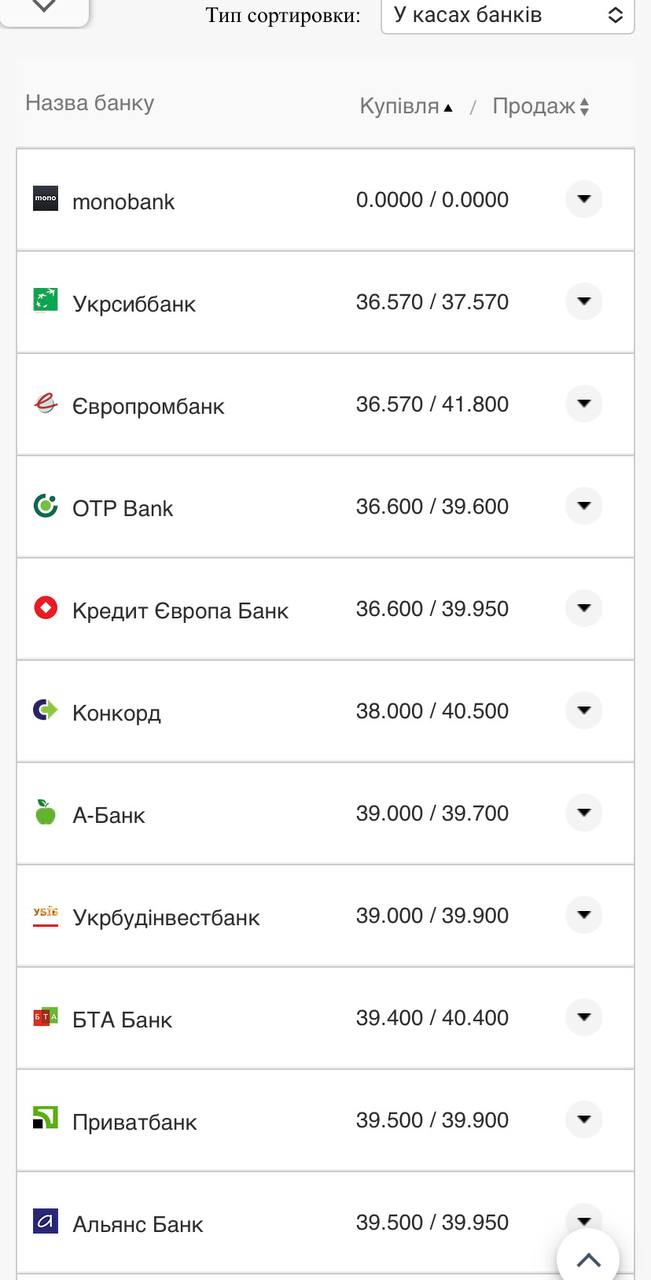Open the Альянс Банк entry
This screenshot has height=1280, width=651.
click(583, 1221)
